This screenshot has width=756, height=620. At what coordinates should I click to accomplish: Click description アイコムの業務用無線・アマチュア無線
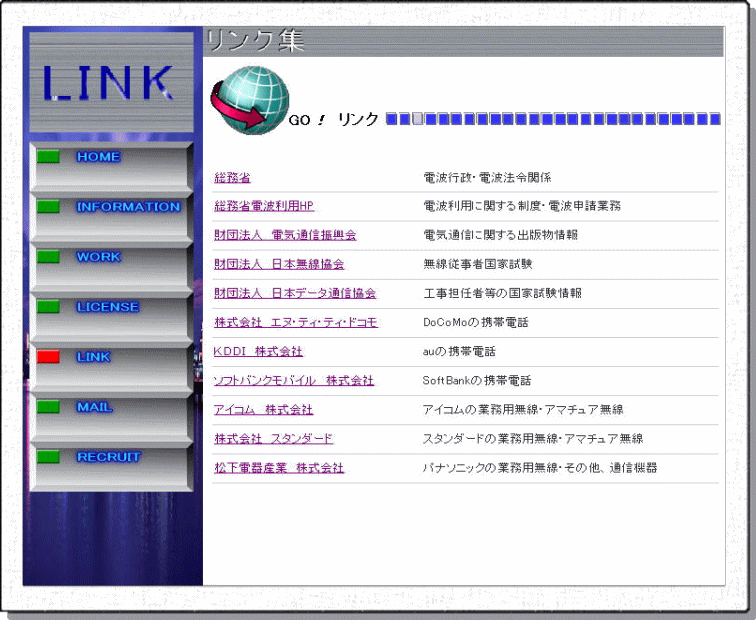click(x=523, y=410)
